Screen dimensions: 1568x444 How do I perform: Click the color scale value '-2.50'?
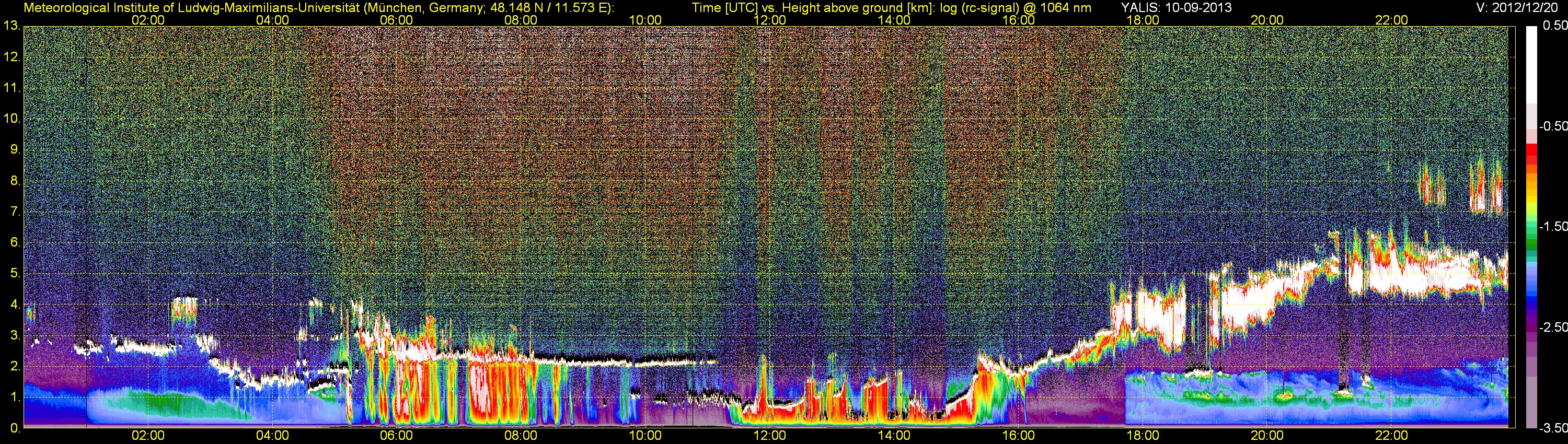(1552, 327)
